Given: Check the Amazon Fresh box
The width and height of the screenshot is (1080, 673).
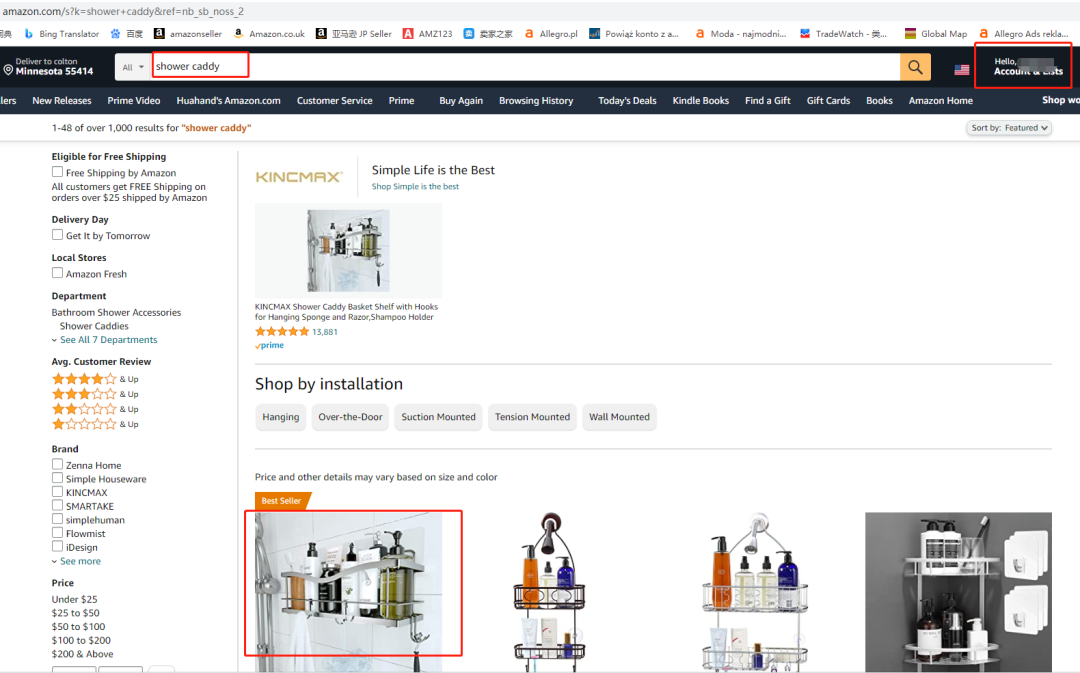Looking at the screenshot, I should [x=57, y=273].
